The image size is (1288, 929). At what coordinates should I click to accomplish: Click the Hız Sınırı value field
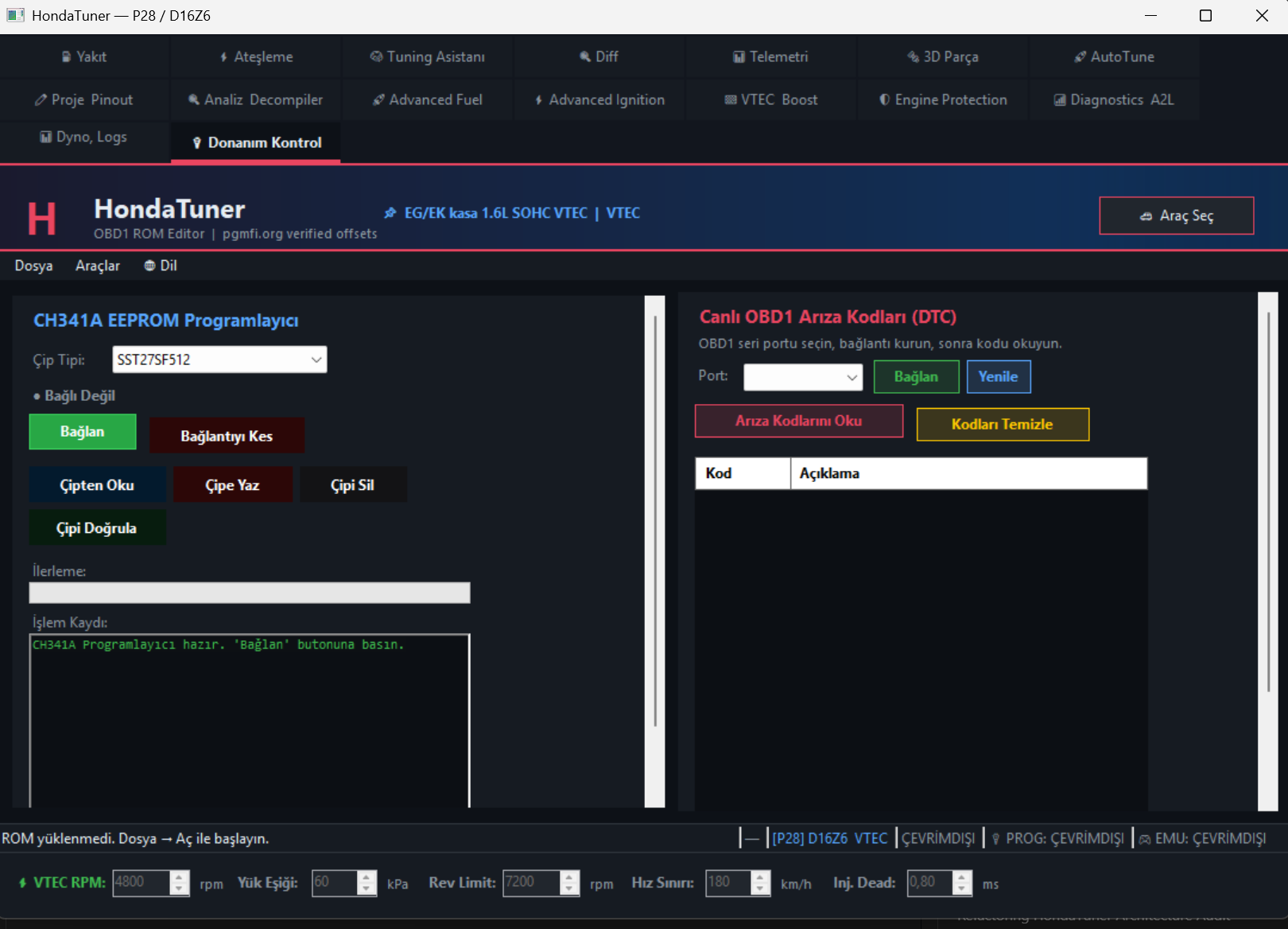(728, 883)
